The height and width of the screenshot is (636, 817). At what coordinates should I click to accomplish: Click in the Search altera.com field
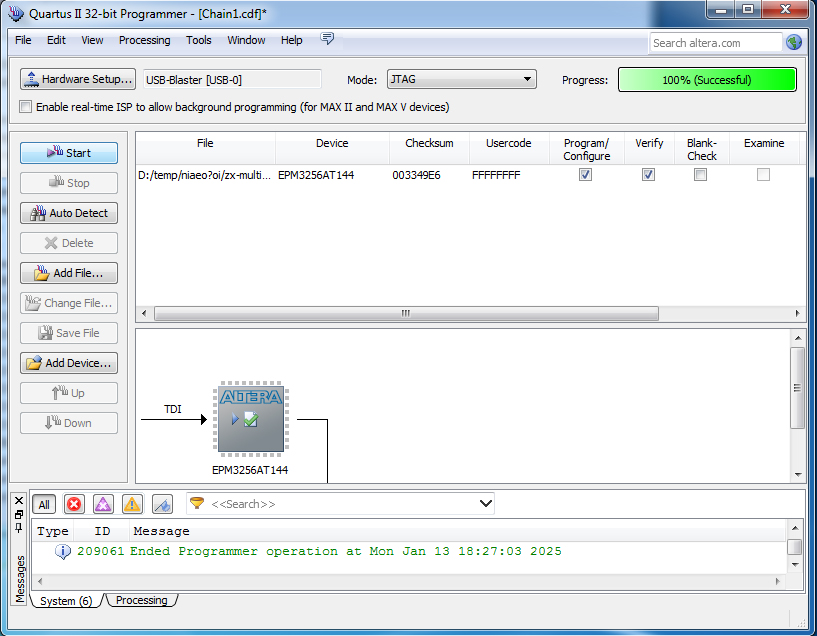pyautogui.click(x=715, y=43)
